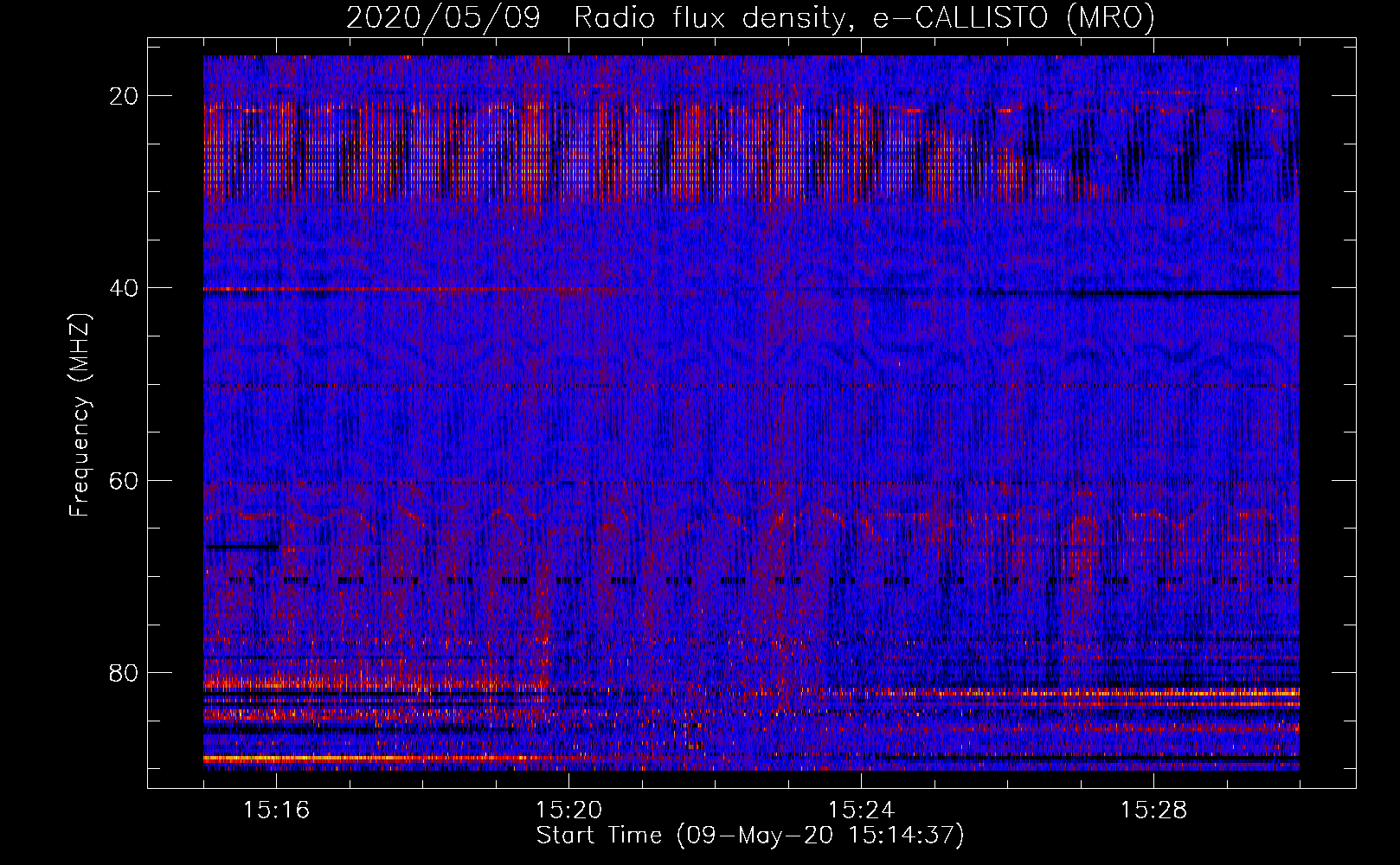Click the frequency tick label '20'
This screenshot has height=865, width=1400.
tap(125, 96)
